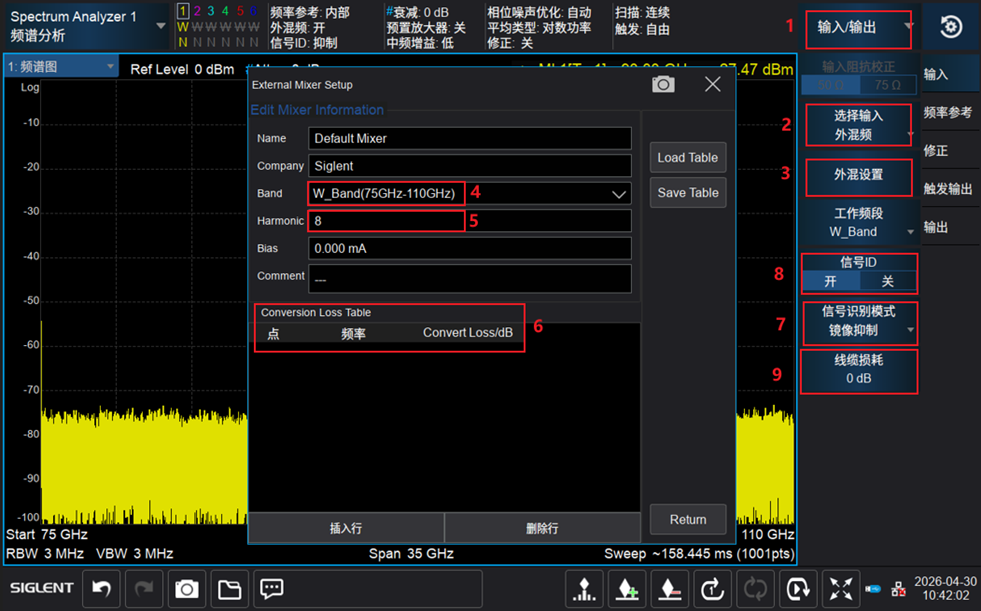Click the USB device status icon
This screenshot has height=611, width=981.
[x=873, y=588]
